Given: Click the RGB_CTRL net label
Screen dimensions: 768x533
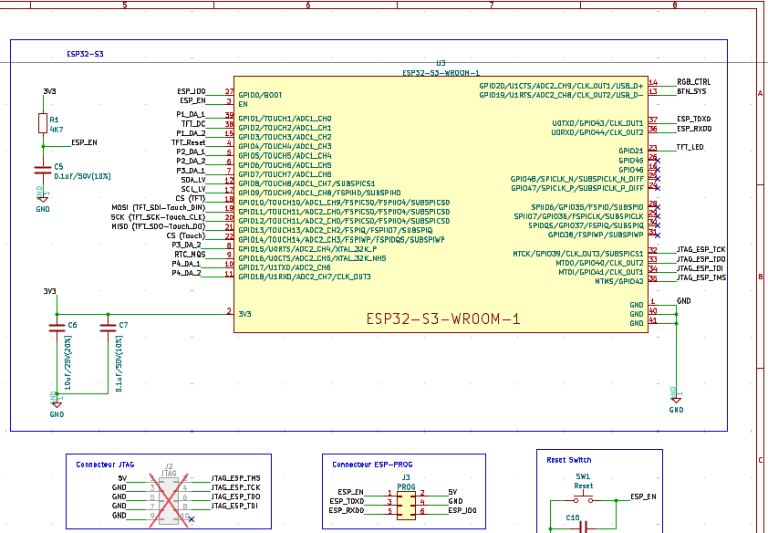Looking at the screenshot, I should point(694,82).
